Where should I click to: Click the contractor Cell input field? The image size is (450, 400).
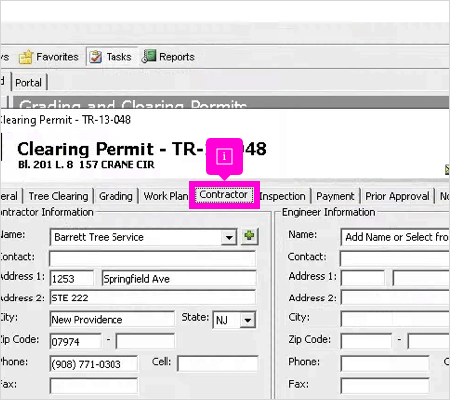pyautogui.click(x=217, y=363)
